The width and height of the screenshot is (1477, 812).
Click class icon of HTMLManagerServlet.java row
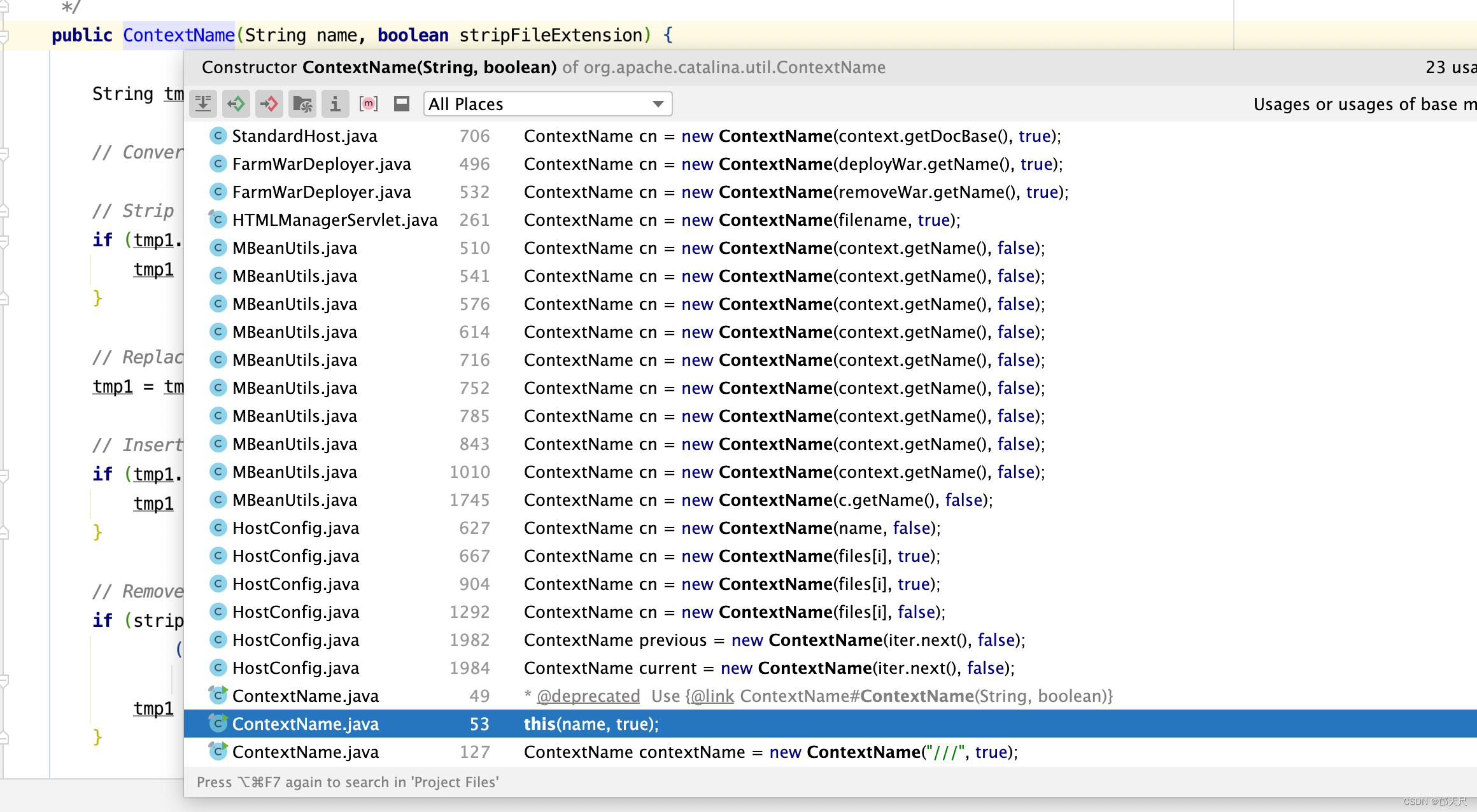pyautogui.click(x=218, y=220)
